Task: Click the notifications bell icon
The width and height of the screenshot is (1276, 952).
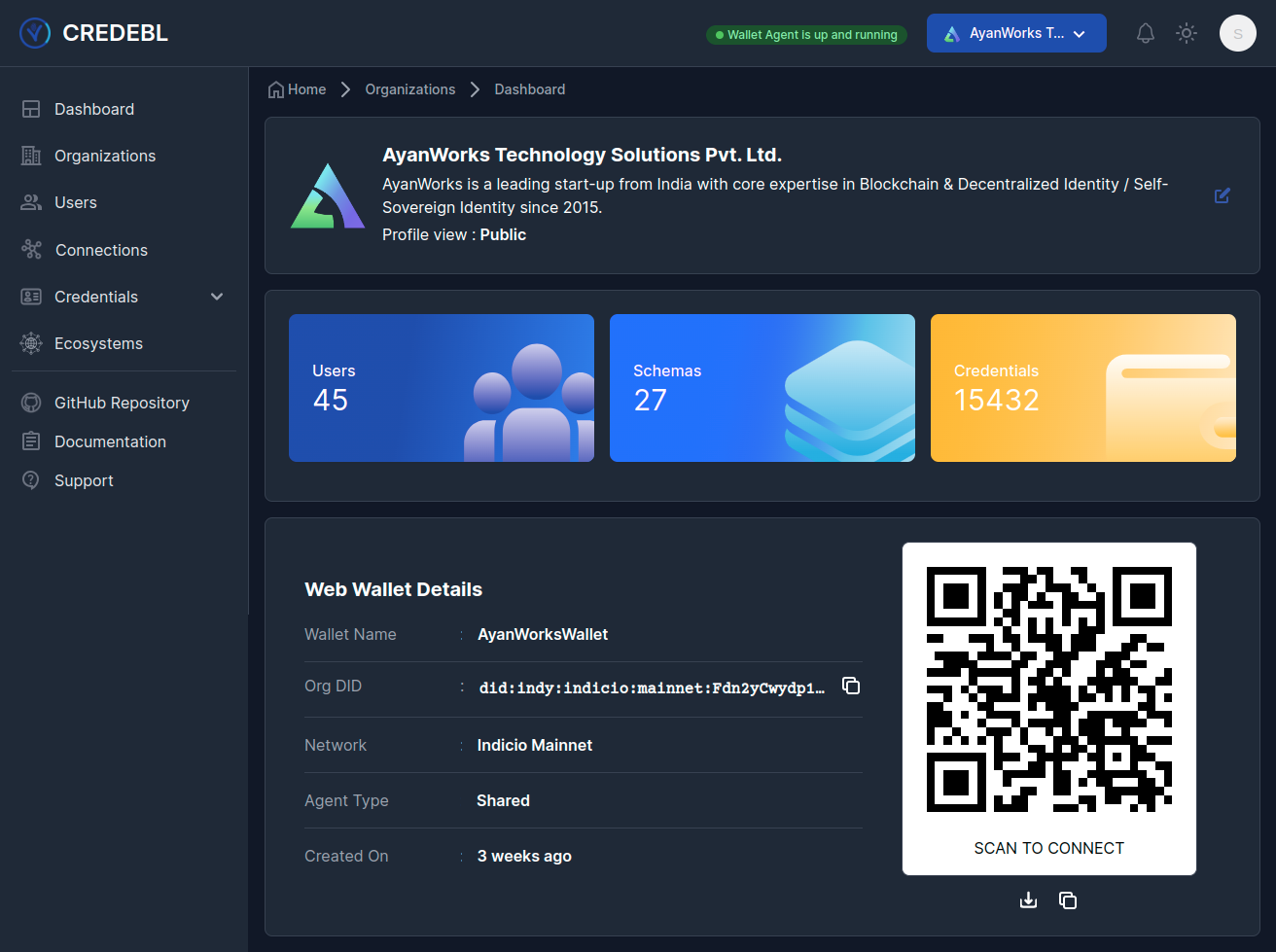Action: 1146,33
